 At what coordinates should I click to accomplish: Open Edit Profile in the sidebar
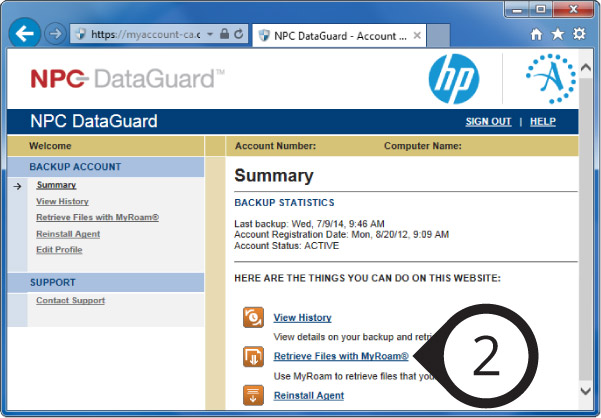(x=59, y=249)
